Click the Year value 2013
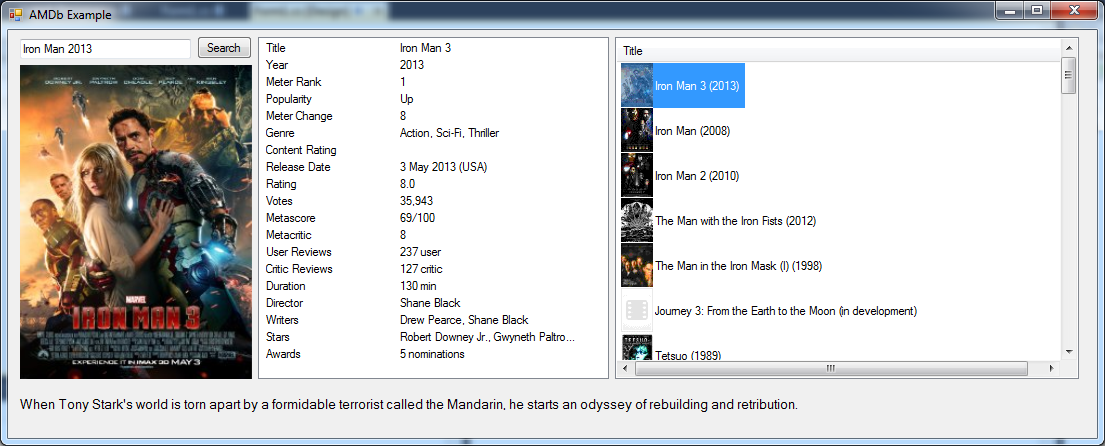The width and height of the screenshot is (1105, 446). tap(412, 65)
